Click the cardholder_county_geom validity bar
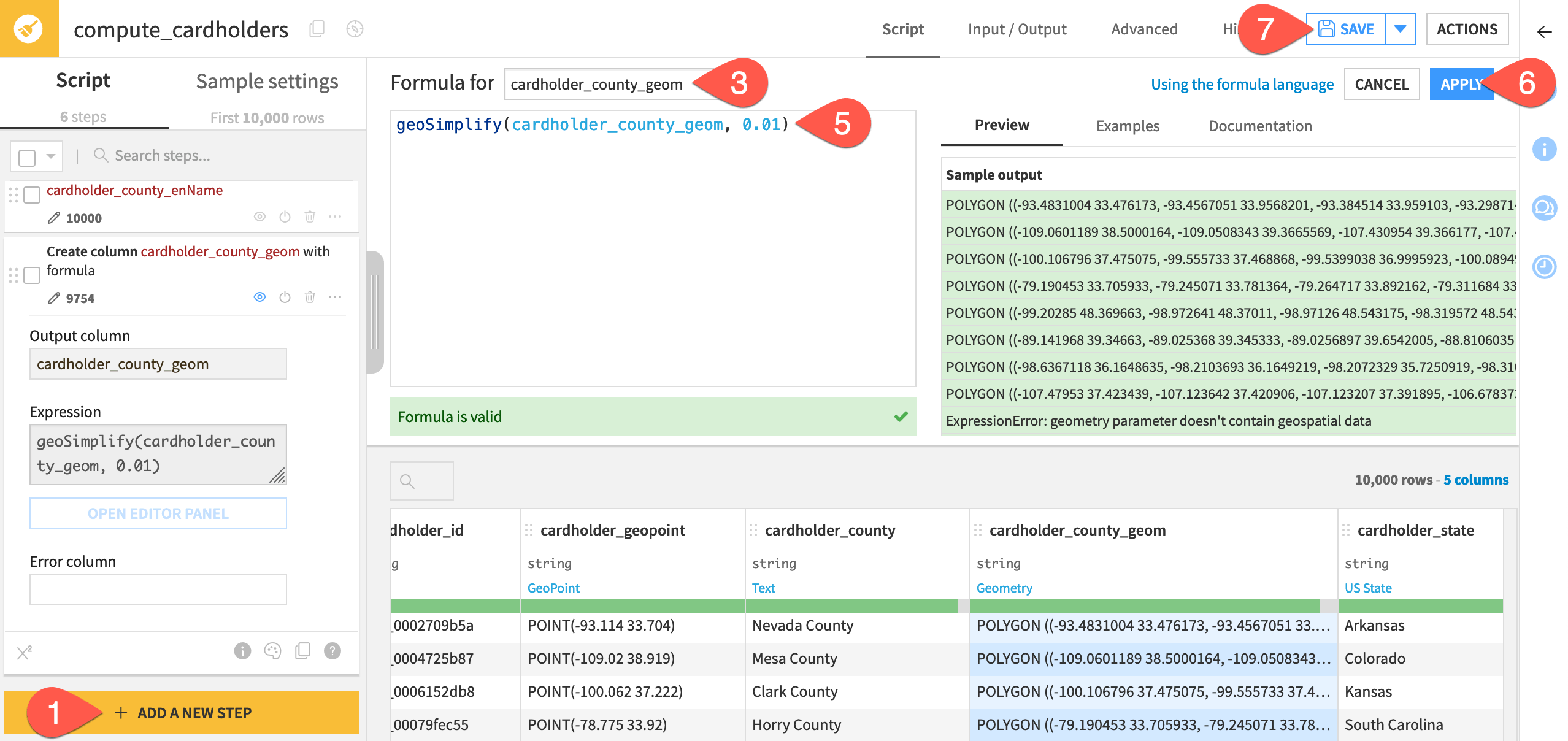The height and width of the screenshot is (741, 1568). (x=1153, y=606)
